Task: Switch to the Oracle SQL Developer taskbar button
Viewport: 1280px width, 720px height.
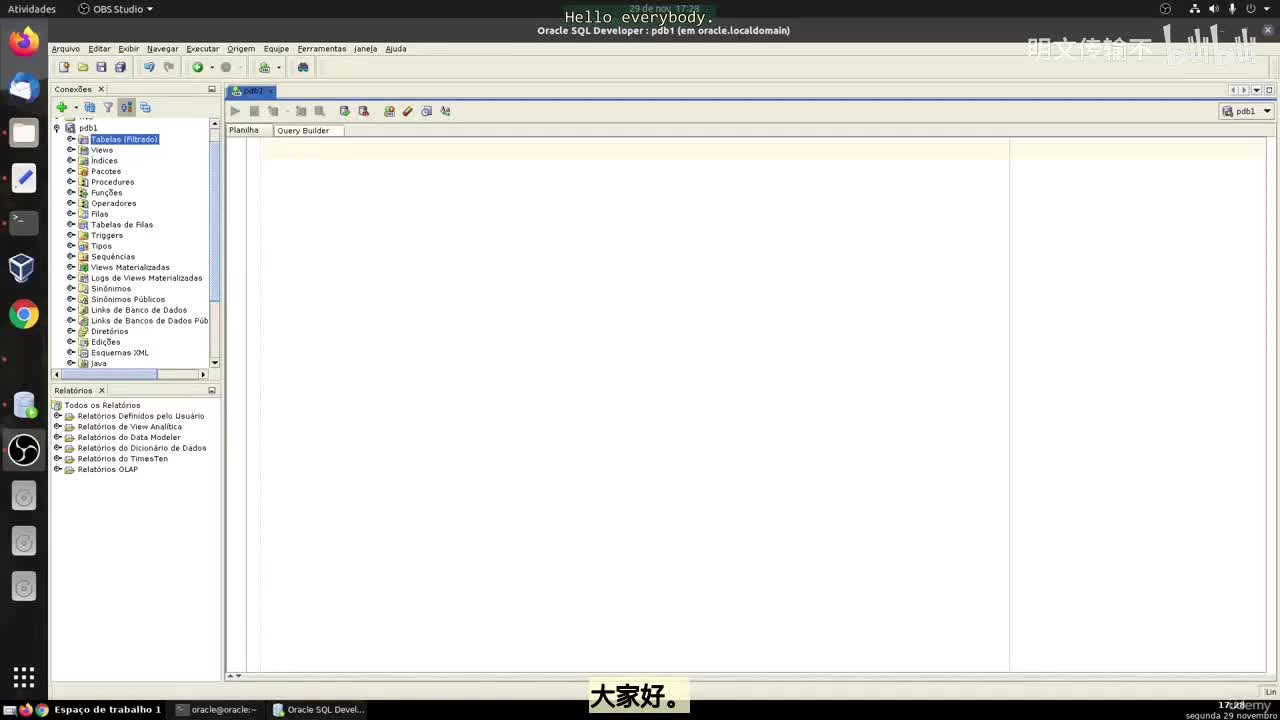Action: 319,709
